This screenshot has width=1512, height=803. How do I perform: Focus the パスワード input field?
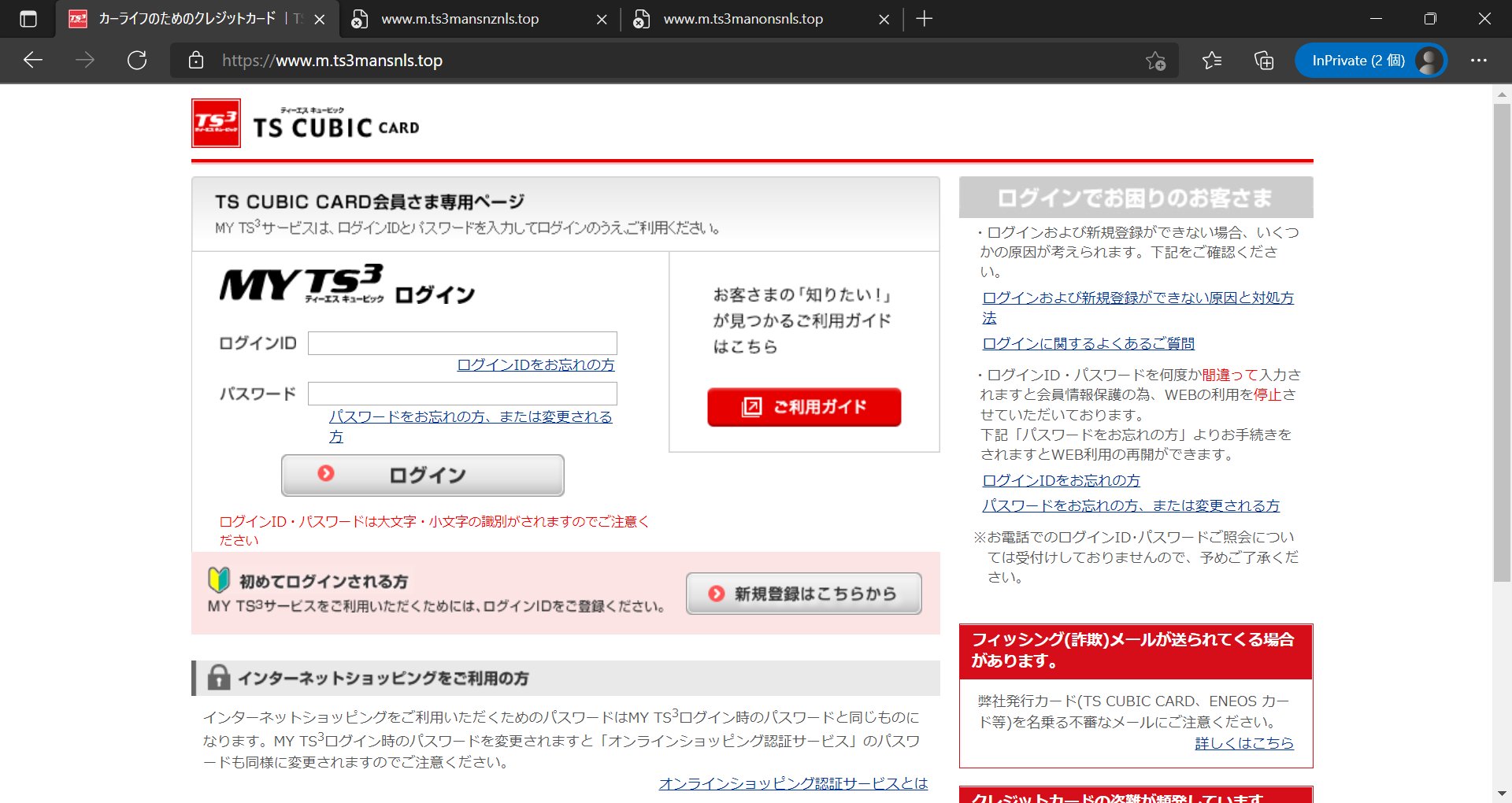point(462,394)
